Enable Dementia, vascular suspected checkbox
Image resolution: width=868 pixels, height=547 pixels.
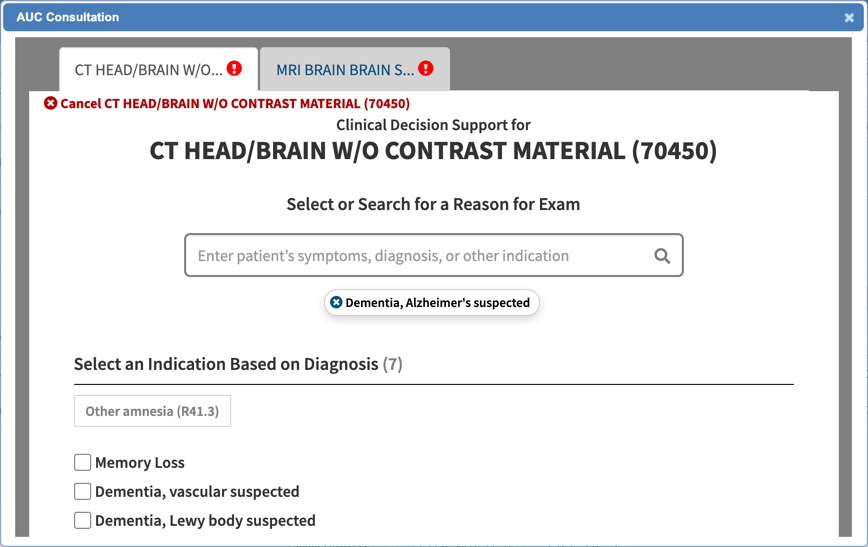[83, 491]
